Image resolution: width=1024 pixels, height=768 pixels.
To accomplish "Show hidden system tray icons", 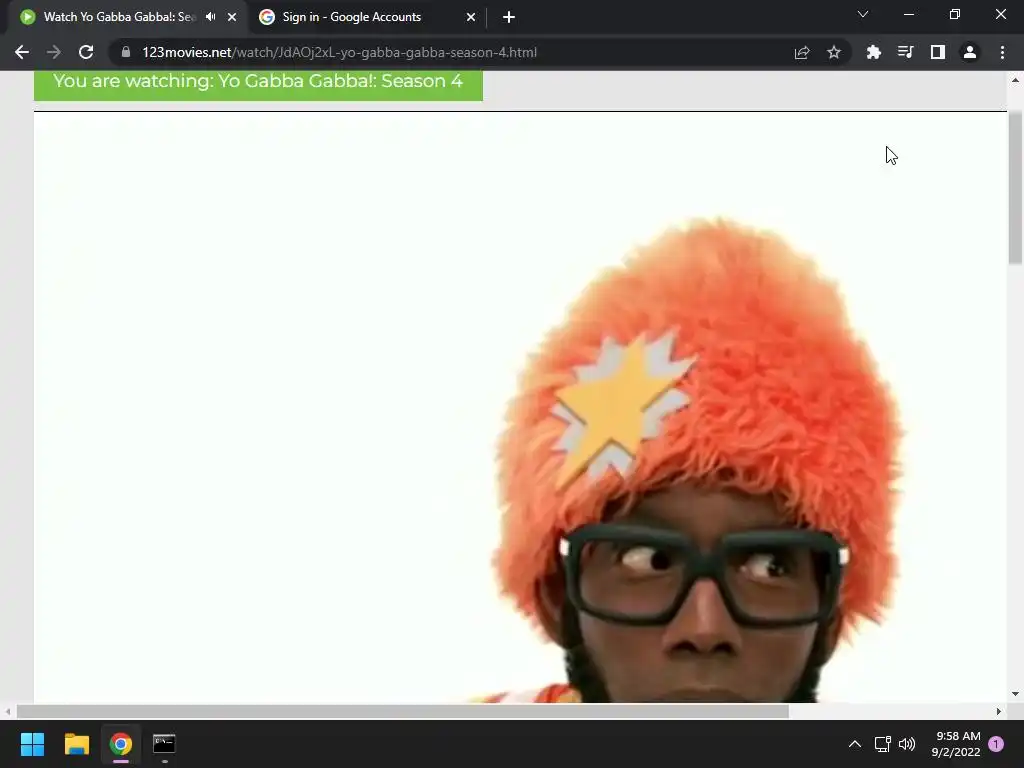I will pos(854,744).
